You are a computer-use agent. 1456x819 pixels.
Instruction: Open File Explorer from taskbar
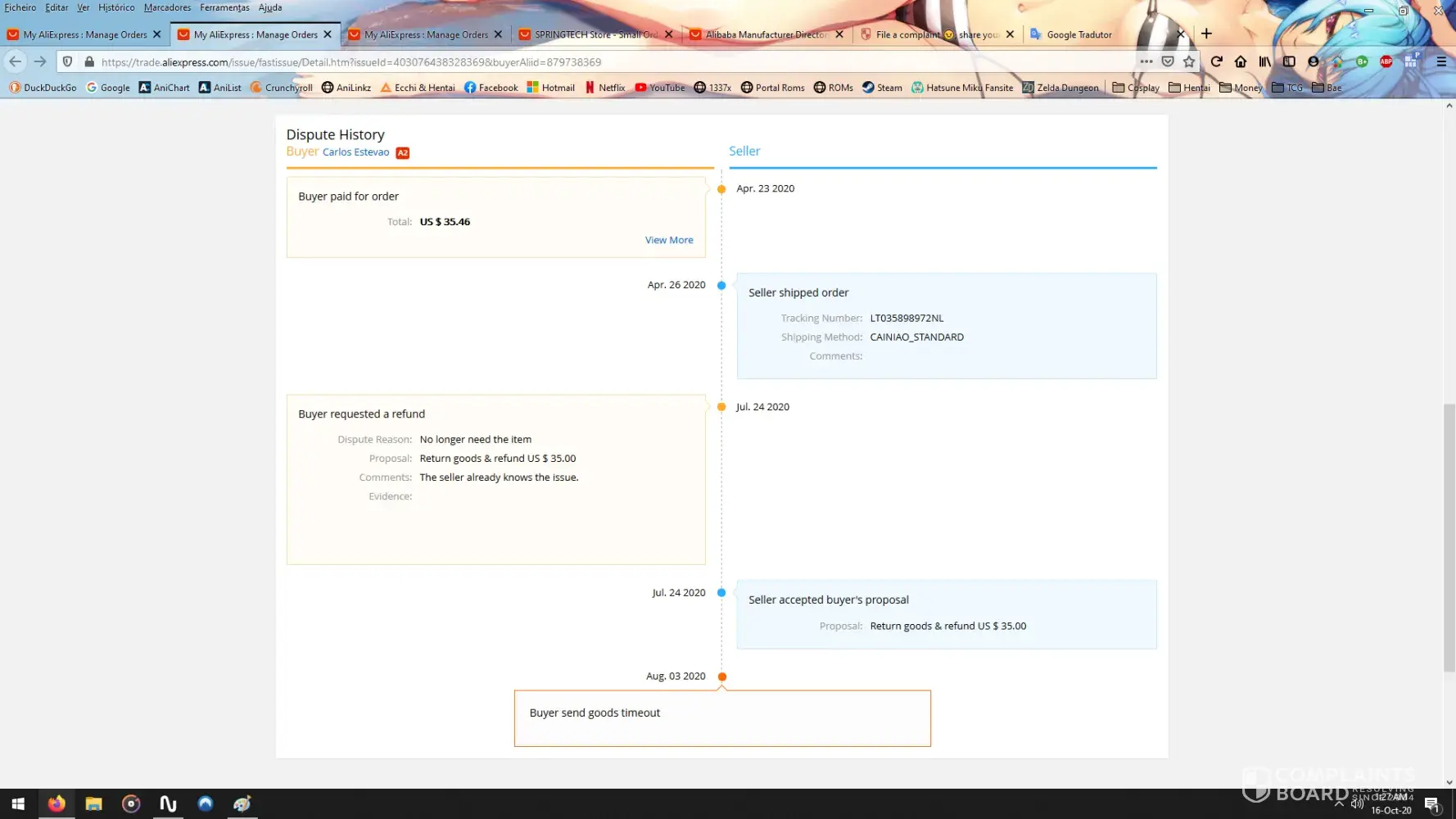[93, 803]
